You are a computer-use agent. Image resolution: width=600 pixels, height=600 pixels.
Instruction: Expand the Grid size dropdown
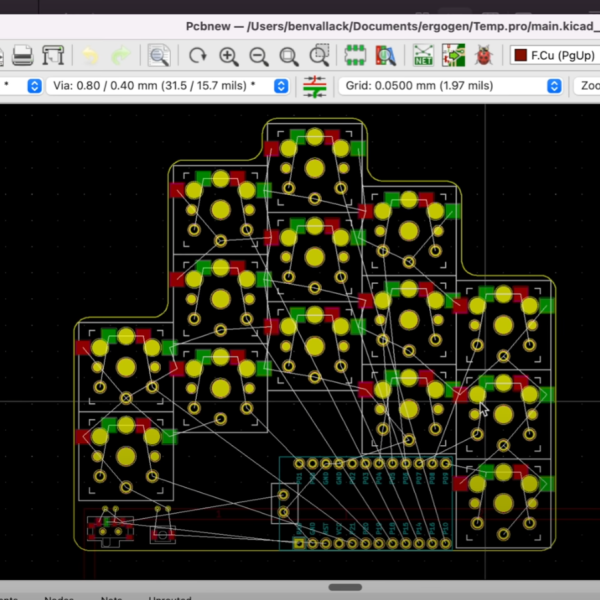451,86
